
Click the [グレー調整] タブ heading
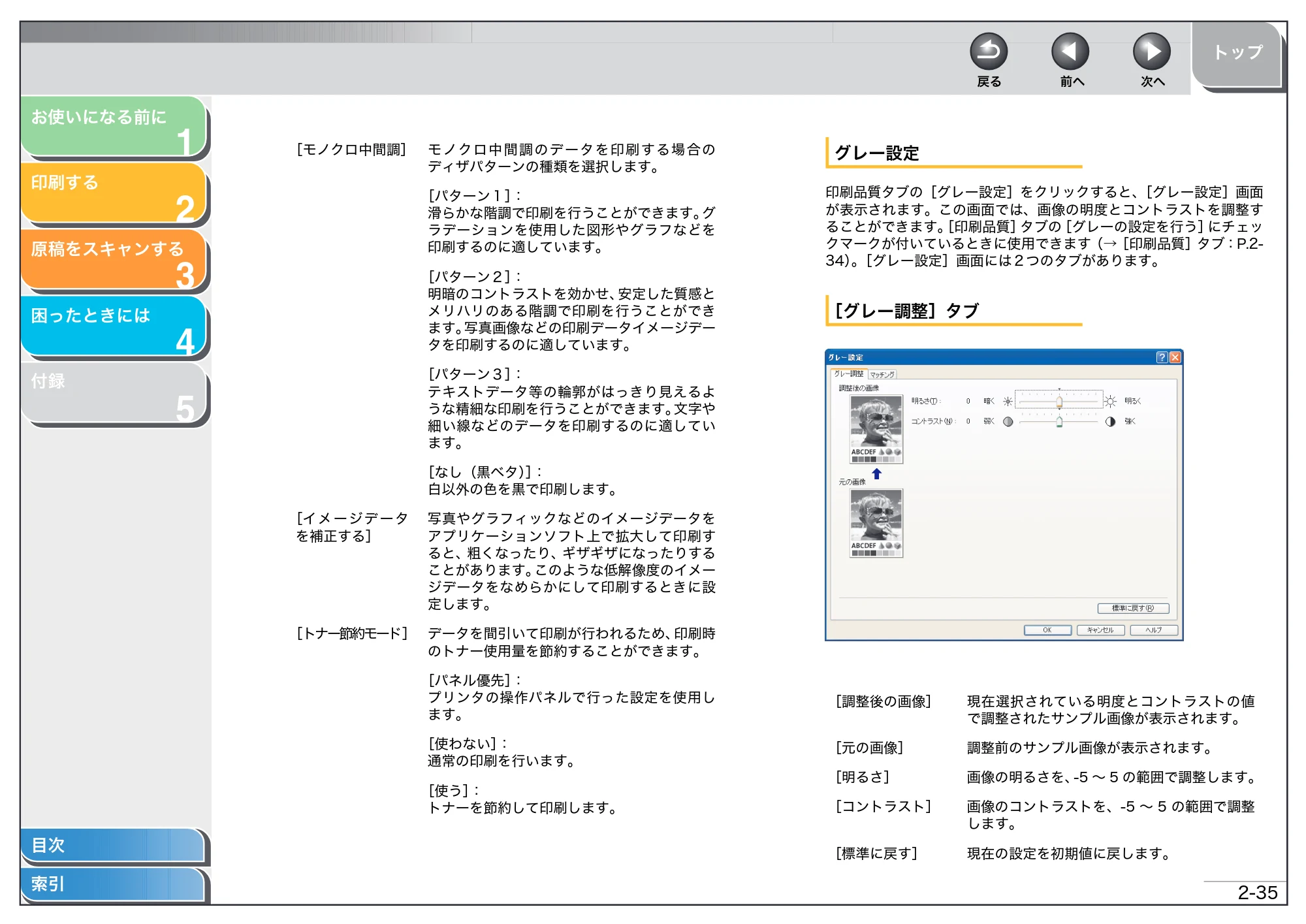tap(906, 311)
